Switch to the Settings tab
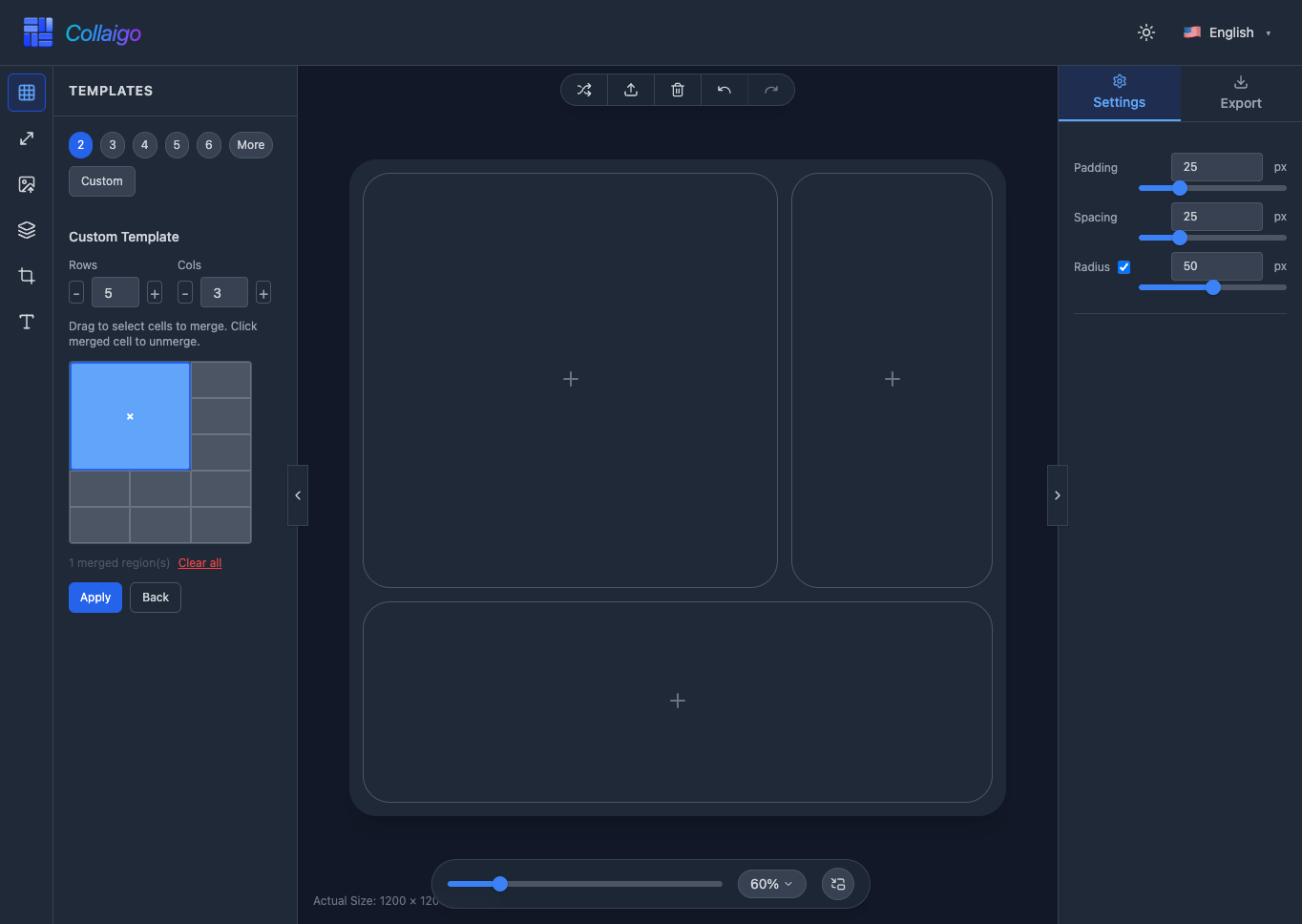This screenshot has height=924, width=1302. coord(1120,93)
